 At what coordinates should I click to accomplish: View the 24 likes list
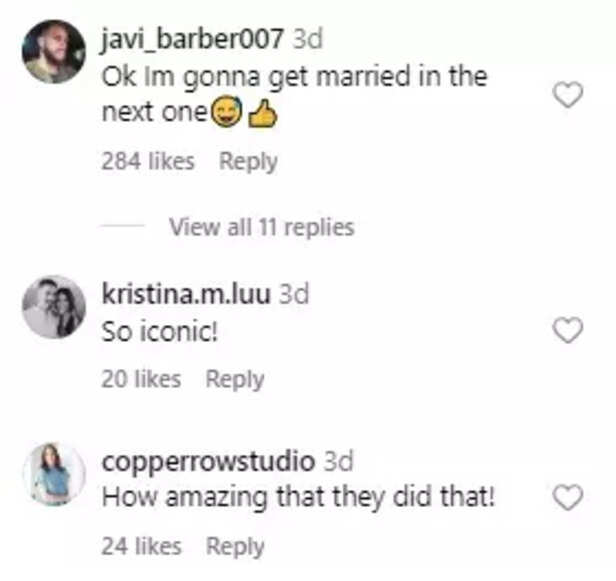tap(141, 546)
